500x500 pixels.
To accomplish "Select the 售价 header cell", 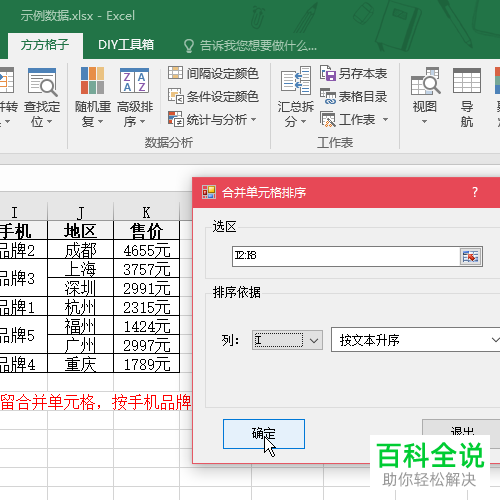I will click(x=147, y=231).
